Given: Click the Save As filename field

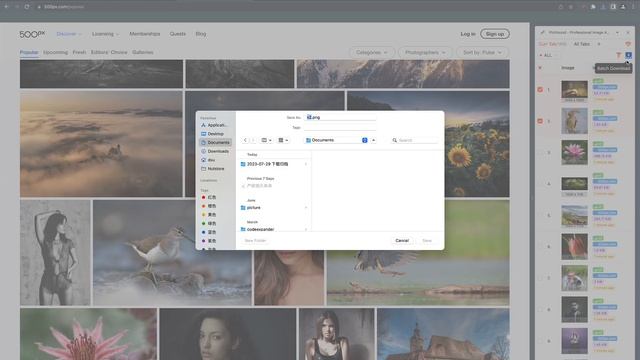Looking at the screenshot, I should [340, 117].
